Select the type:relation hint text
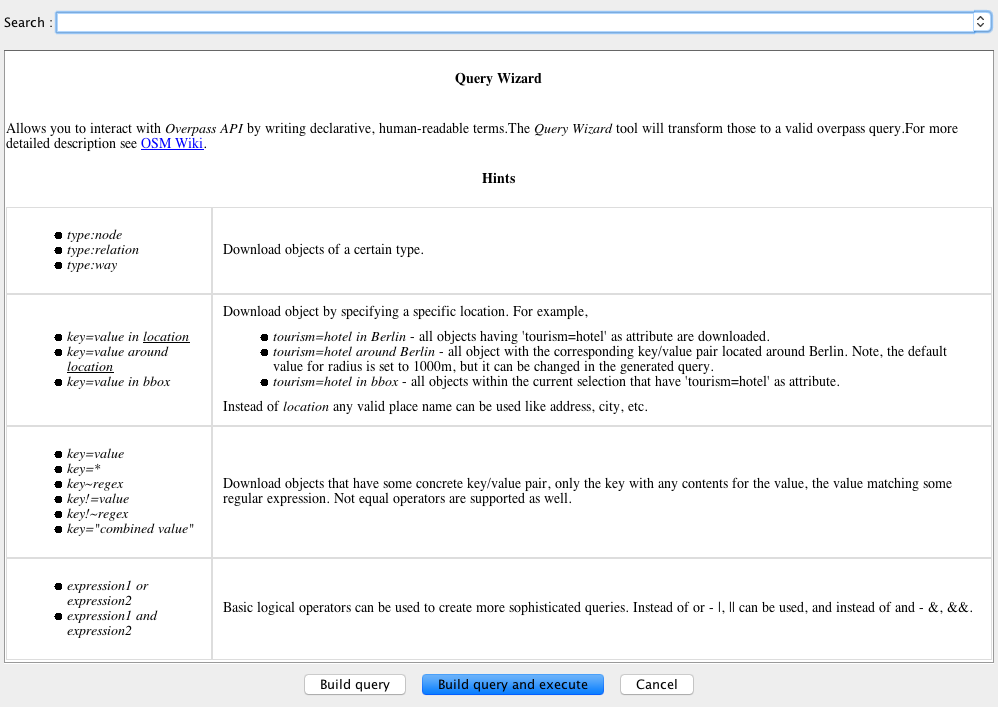 click(x=102, y=250)
